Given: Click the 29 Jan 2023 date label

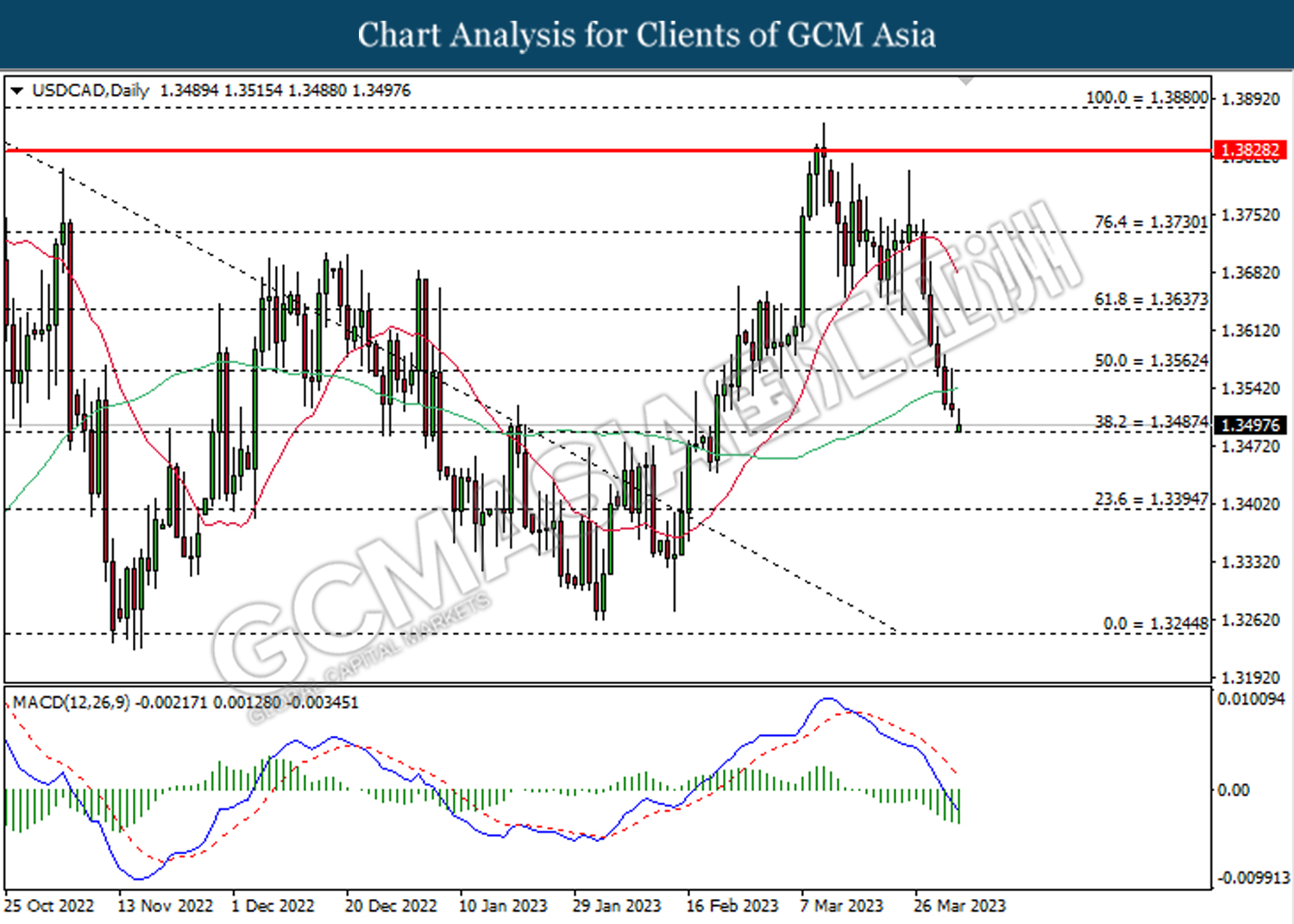Looking at the screenshot, I should pos(617,906).
